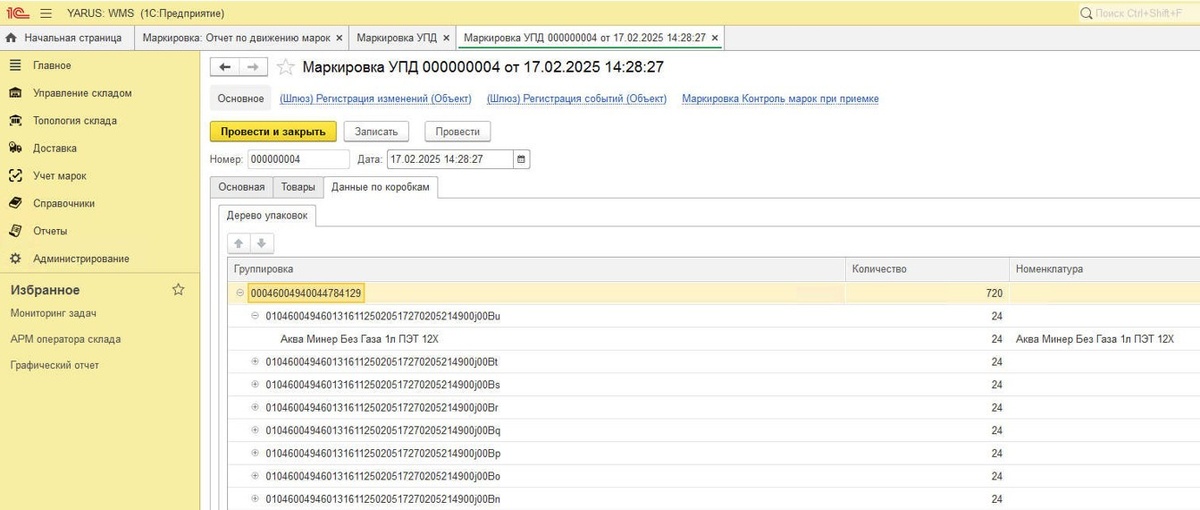This screenshot has width=1200, height=510.
Task: Close the Маркировка УПД 000000004 tab
Action: tap(714, 37)
